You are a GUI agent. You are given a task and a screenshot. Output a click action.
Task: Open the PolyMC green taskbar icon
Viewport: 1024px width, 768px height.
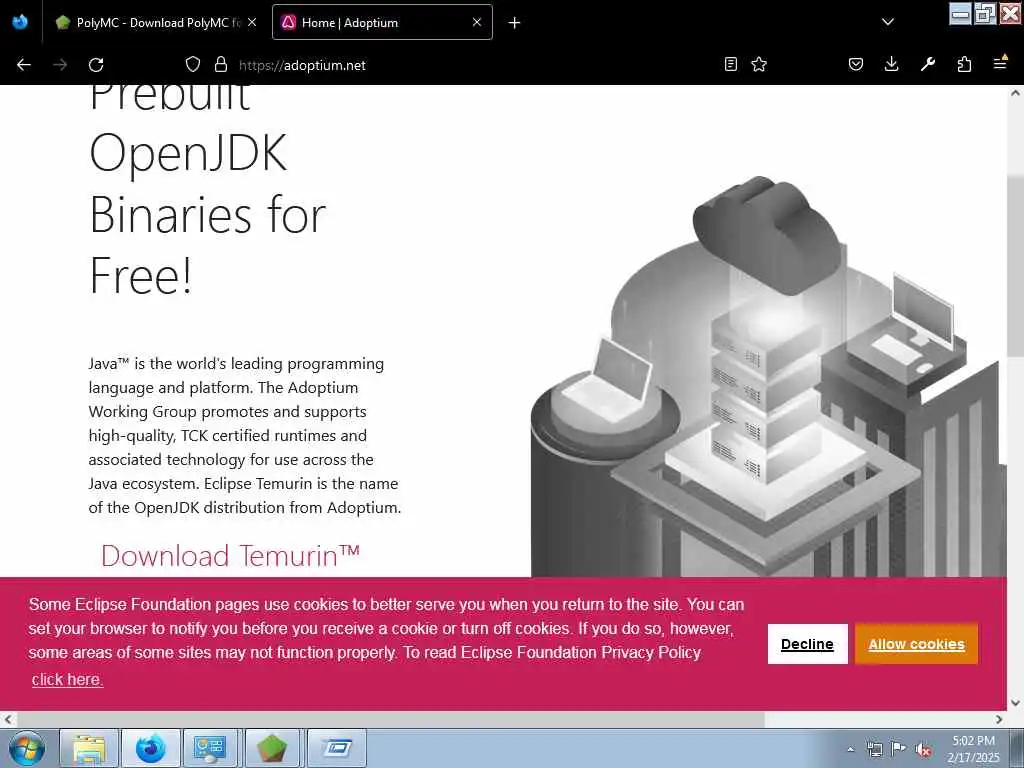(272, 748)
